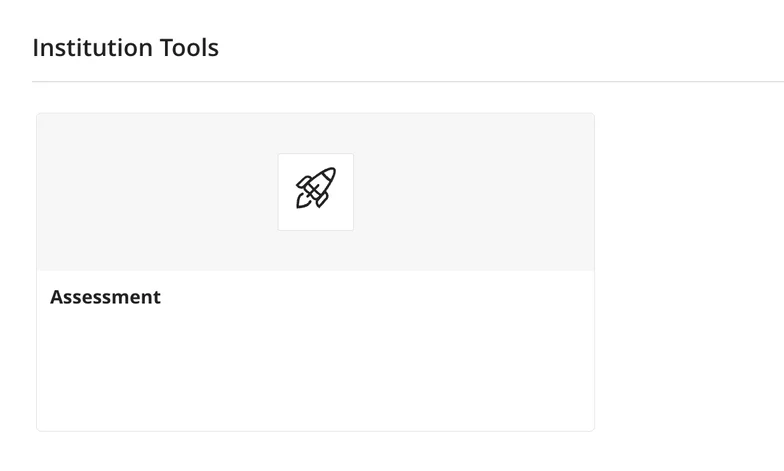This screenshot has height=471, width=784.
Task: Click the rocket icon's nose cone
Action: click(x=329, y=175)
